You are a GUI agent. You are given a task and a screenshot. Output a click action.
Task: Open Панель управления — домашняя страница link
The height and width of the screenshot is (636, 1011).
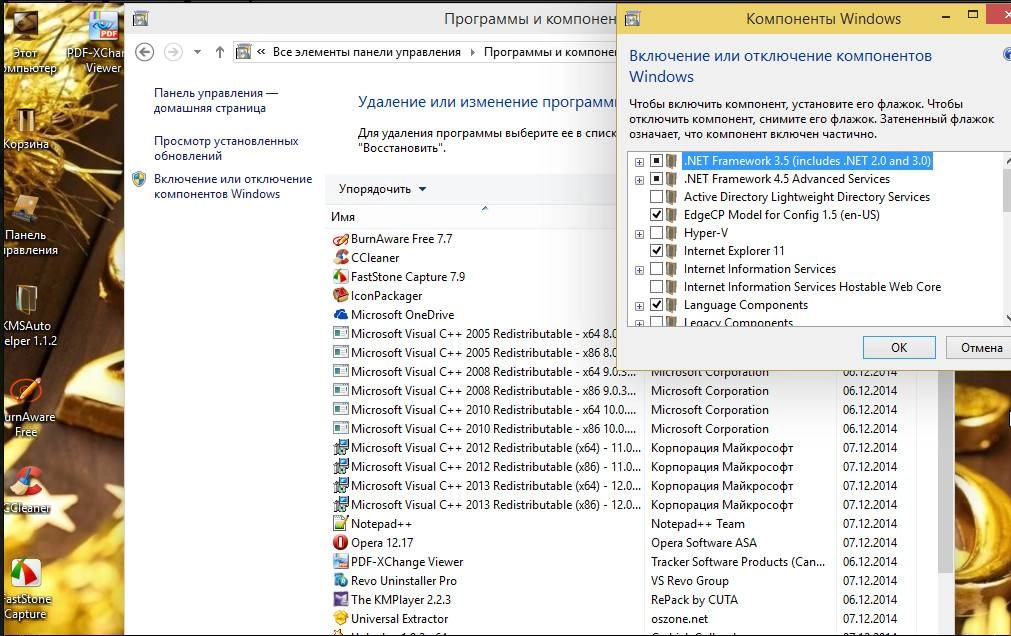pos(215,101)
